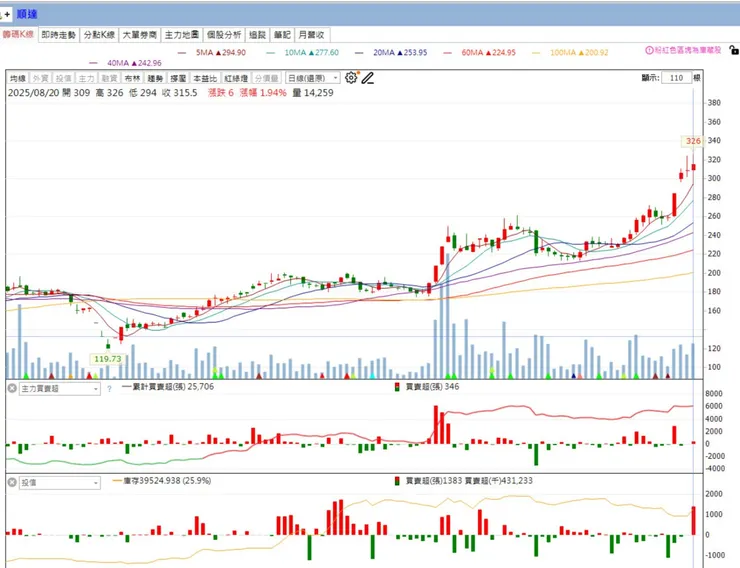Click the 收 315.5 closing value
Viewport: 740px width, 568px height.
pyautogui.click(x=179, y=93)
